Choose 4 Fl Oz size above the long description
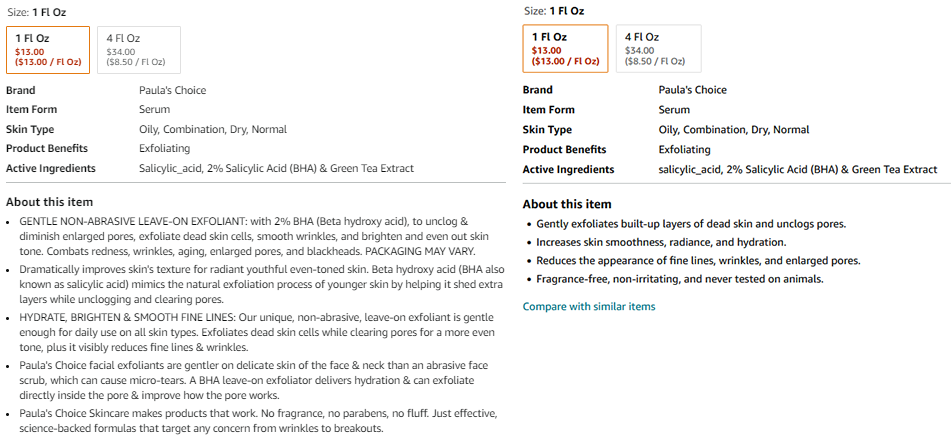951x438 pixels. pos(140,50)
